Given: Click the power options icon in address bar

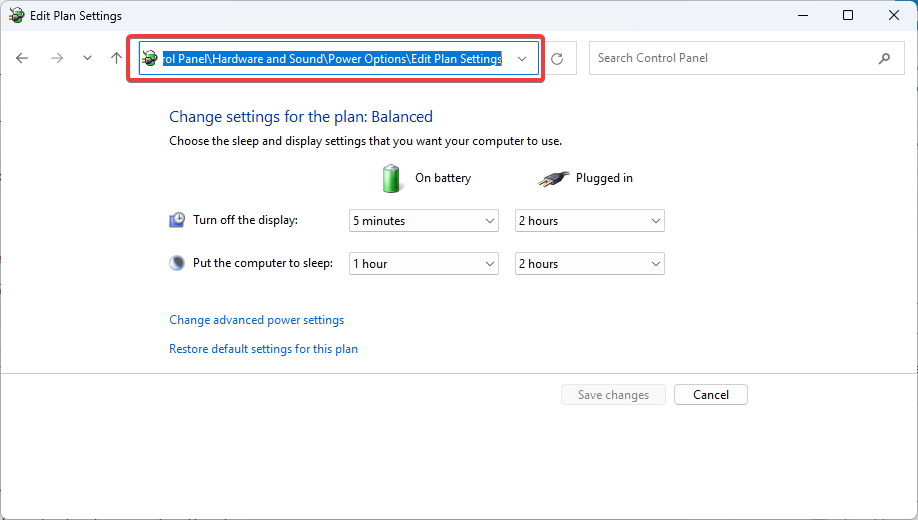Looking at the screenshot, I should 150,58.
